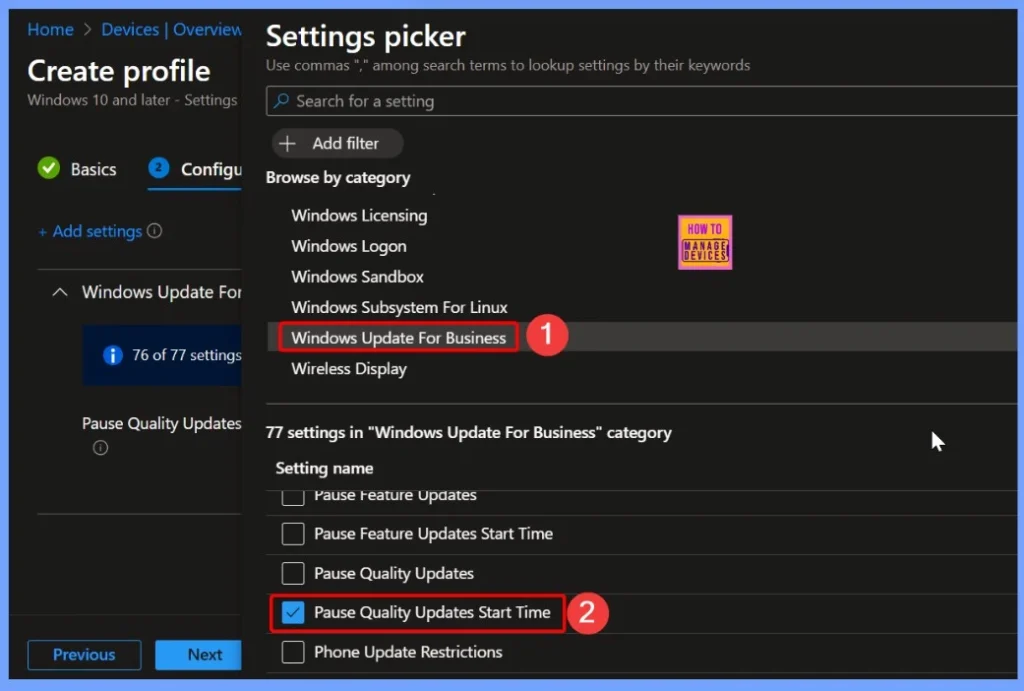Image resolution: width=1024 pixels, height=691 pixels.
Task: Click Pause Quality Updates in the profile pane
Action: point(161,424)
